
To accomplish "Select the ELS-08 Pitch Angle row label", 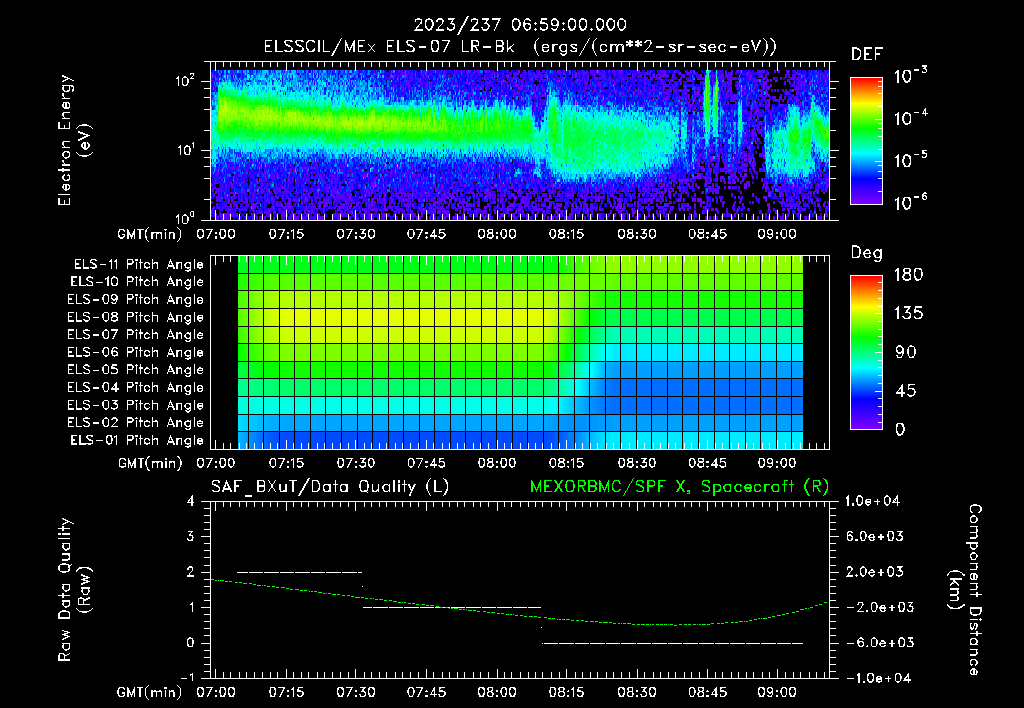I will click(x=136, y=317).
